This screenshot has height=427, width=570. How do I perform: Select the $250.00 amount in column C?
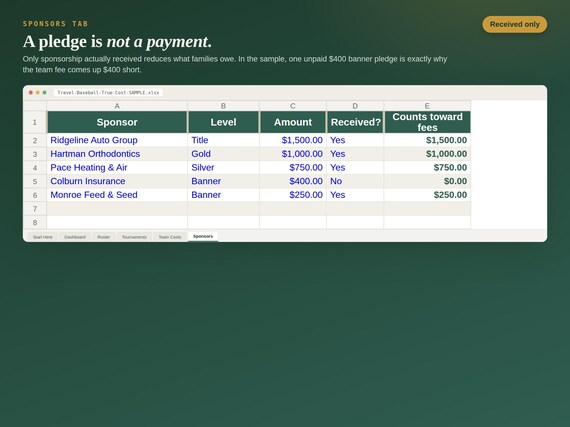click(293, 195)
